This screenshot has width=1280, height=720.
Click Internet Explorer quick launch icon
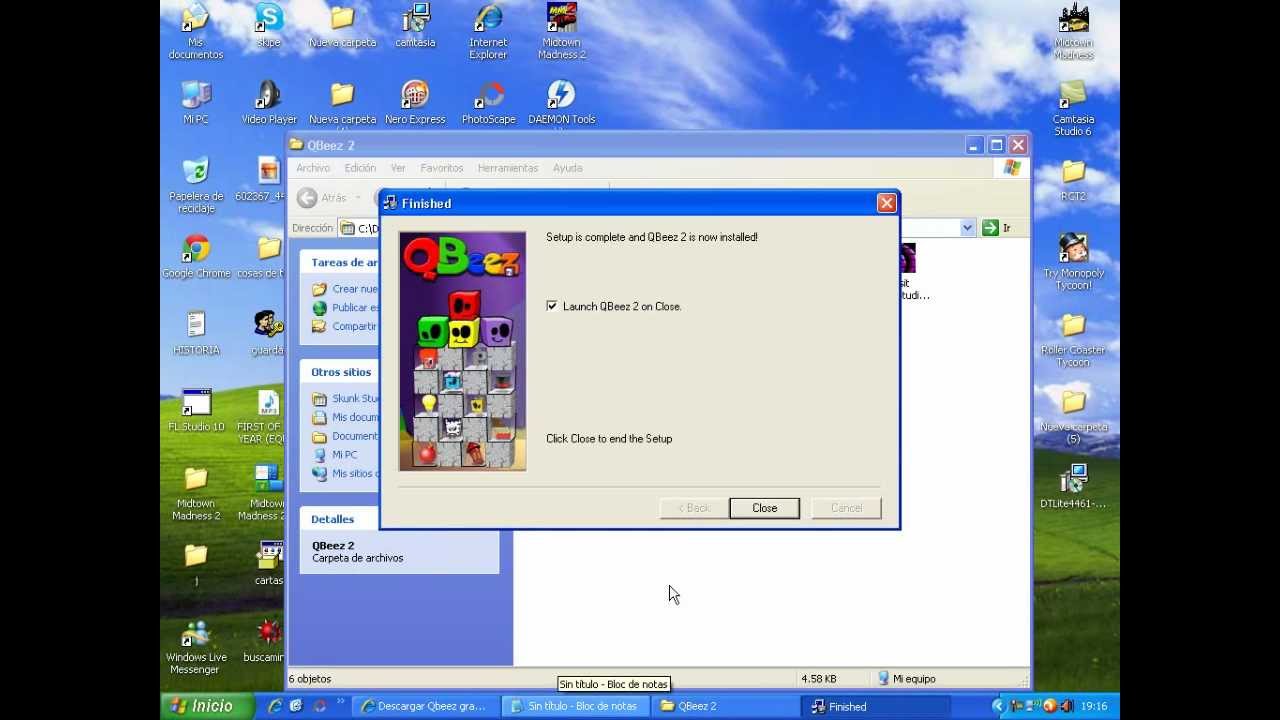(275, 706)
